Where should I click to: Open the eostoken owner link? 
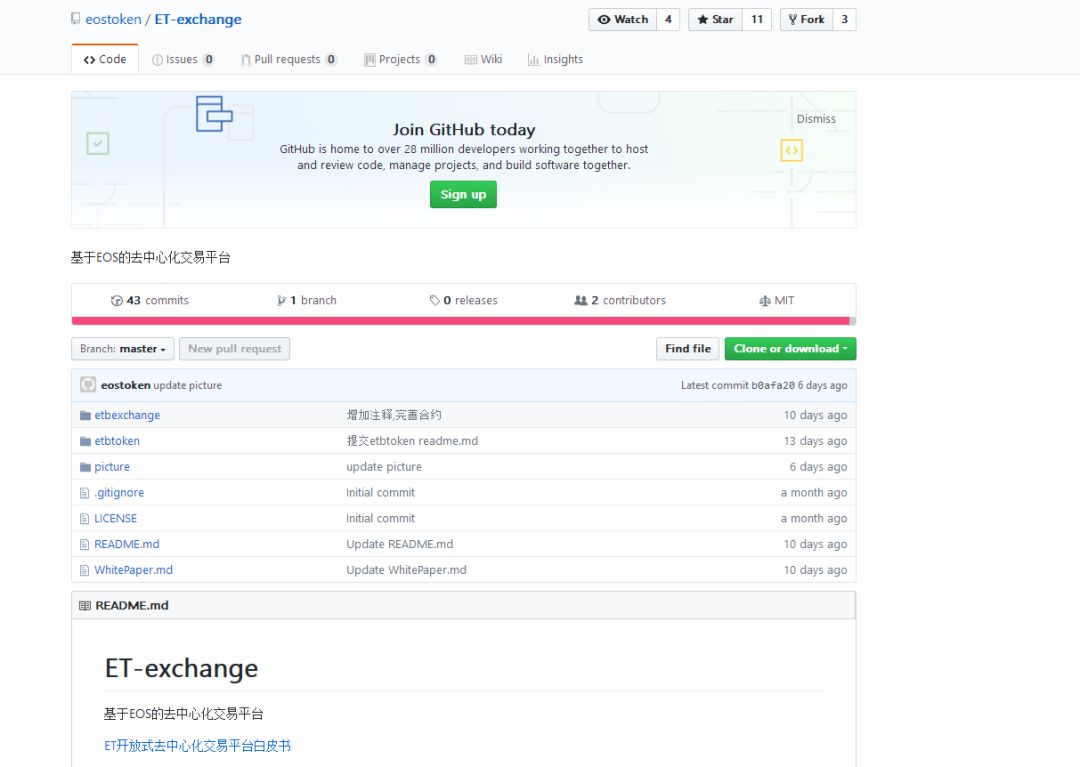[114, 19]
